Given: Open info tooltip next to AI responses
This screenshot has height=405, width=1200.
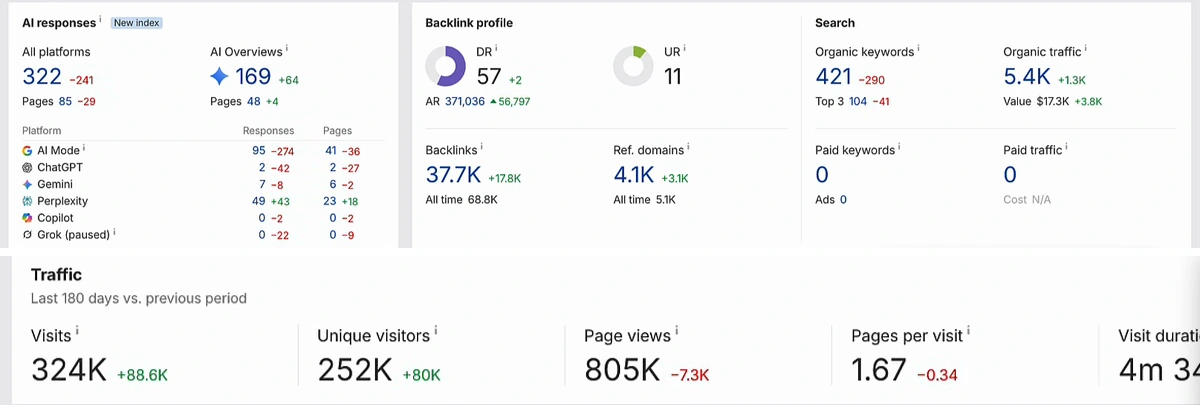Looking at the screenshot, I should click(100, 19).
